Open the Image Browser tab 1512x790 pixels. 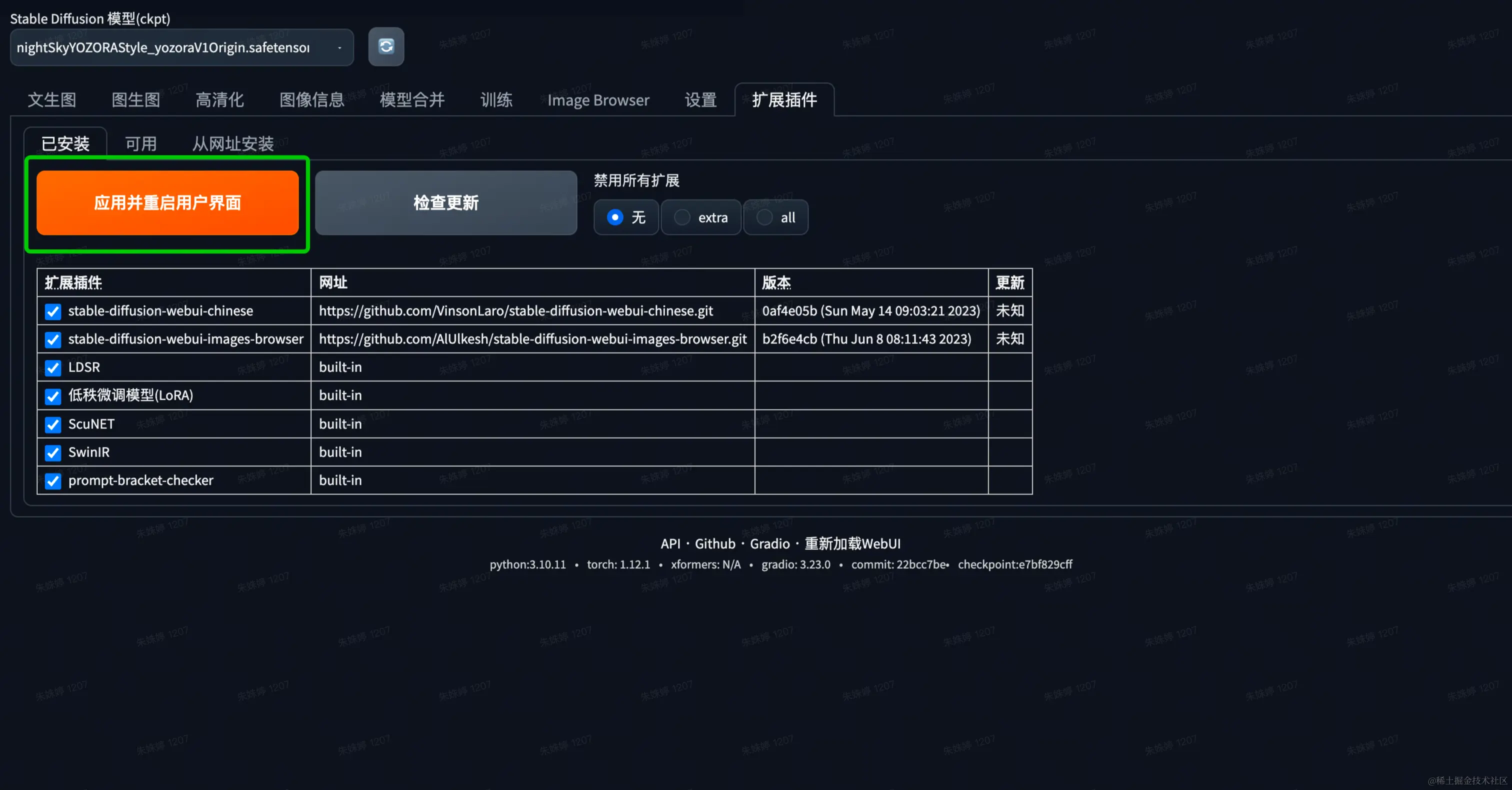(598, 100)
